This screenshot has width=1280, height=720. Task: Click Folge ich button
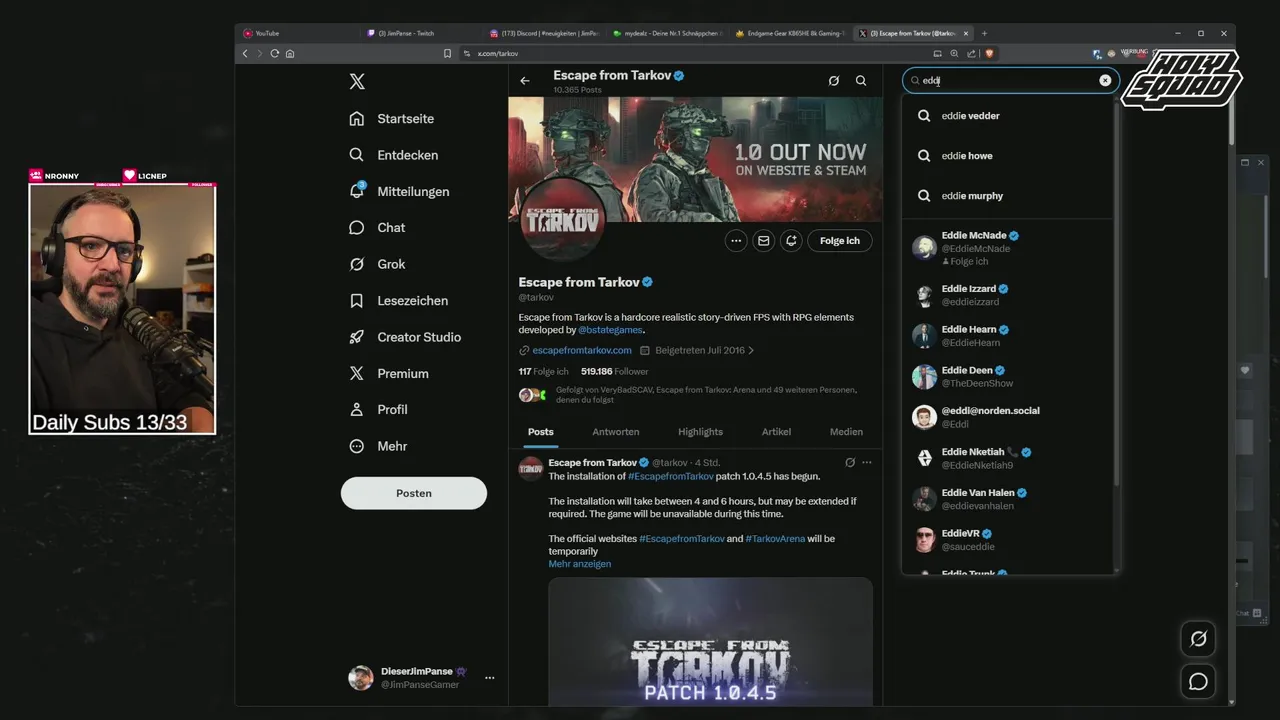point(840,241)
